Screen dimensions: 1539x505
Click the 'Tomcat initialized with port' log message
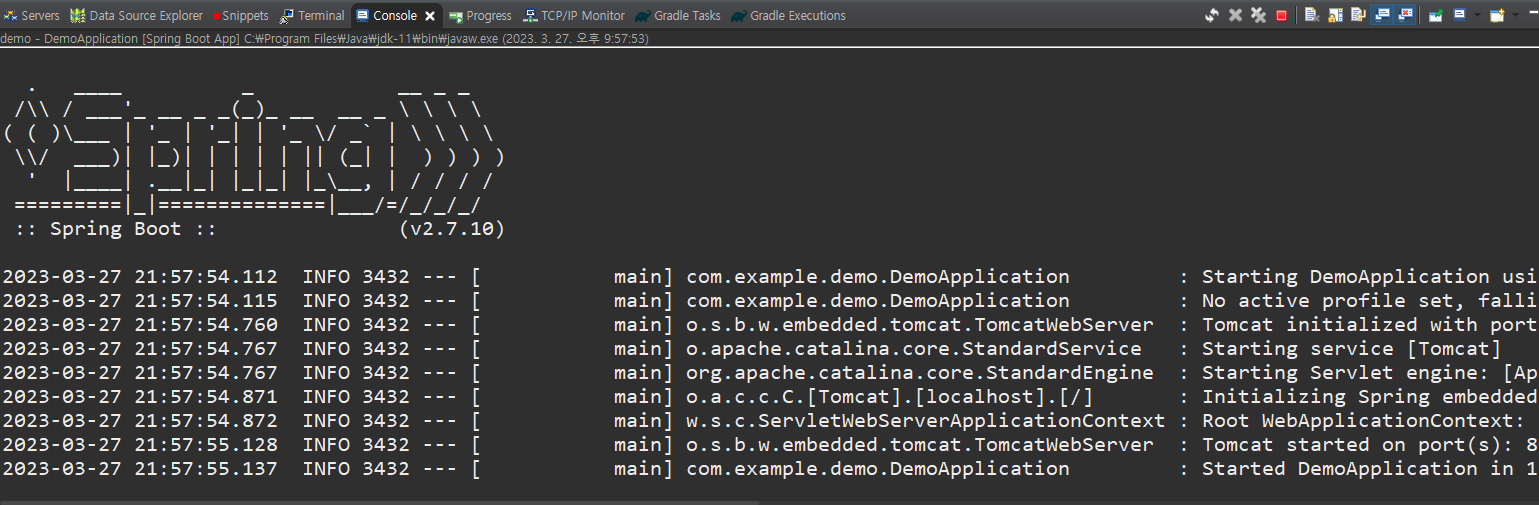point(1370,325)
